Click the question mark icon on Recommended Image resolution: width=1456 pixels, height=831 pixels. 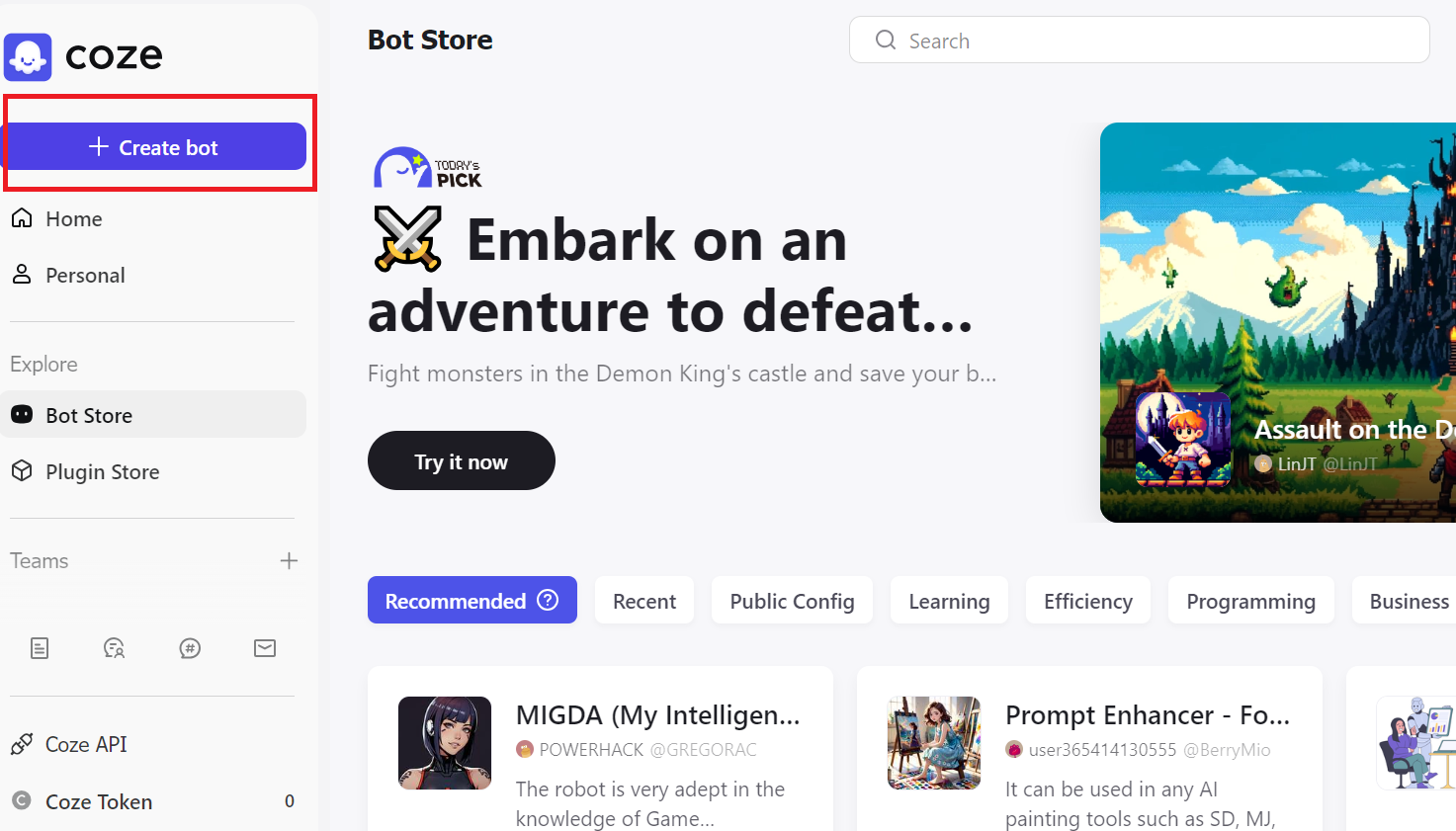coord(548,600)
